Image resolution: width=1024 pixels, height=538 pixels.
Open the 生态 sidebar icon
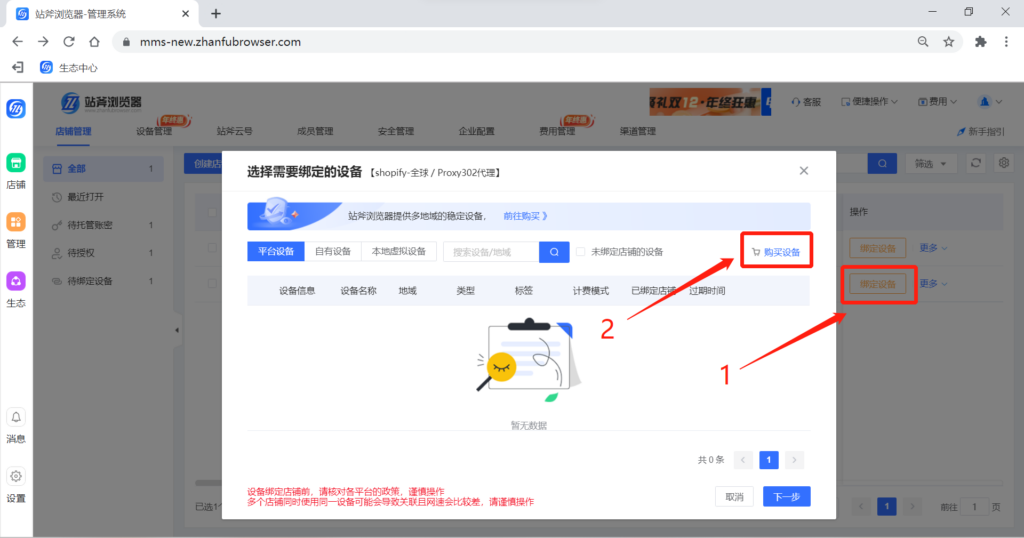[x=16, y=281]
